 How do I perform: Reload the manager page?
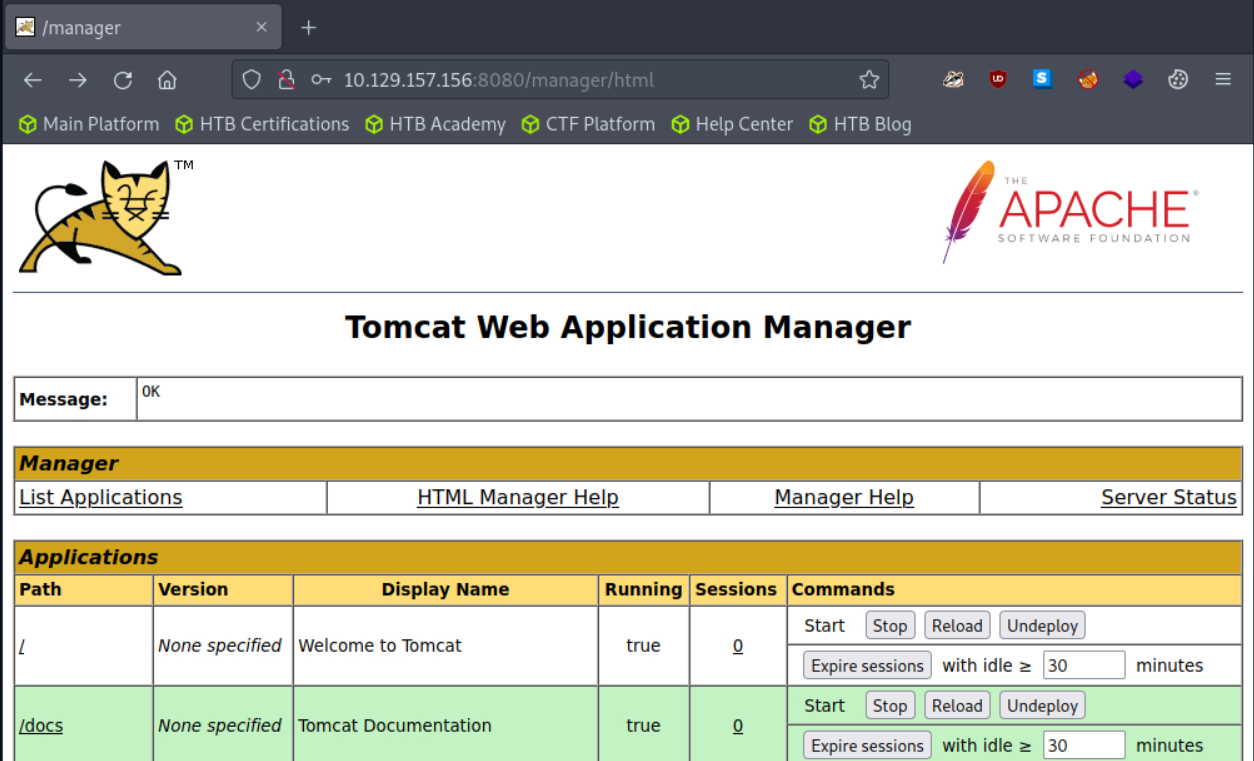[123, 80]
